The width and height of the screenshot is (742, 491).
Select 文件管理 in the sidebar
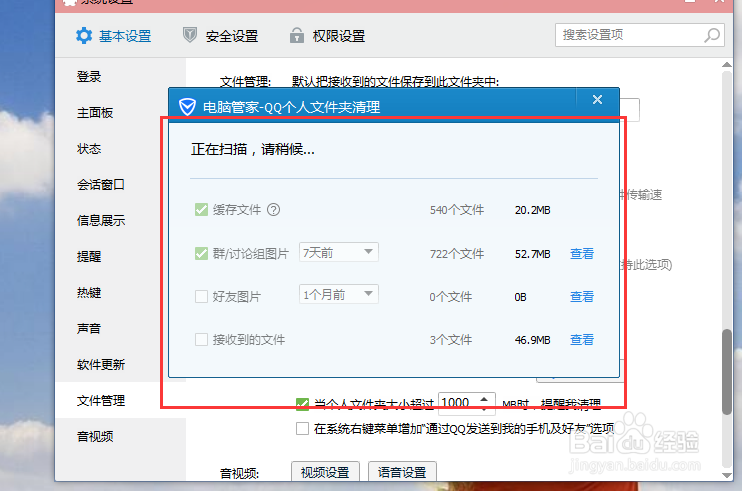(x=101, y=400)
